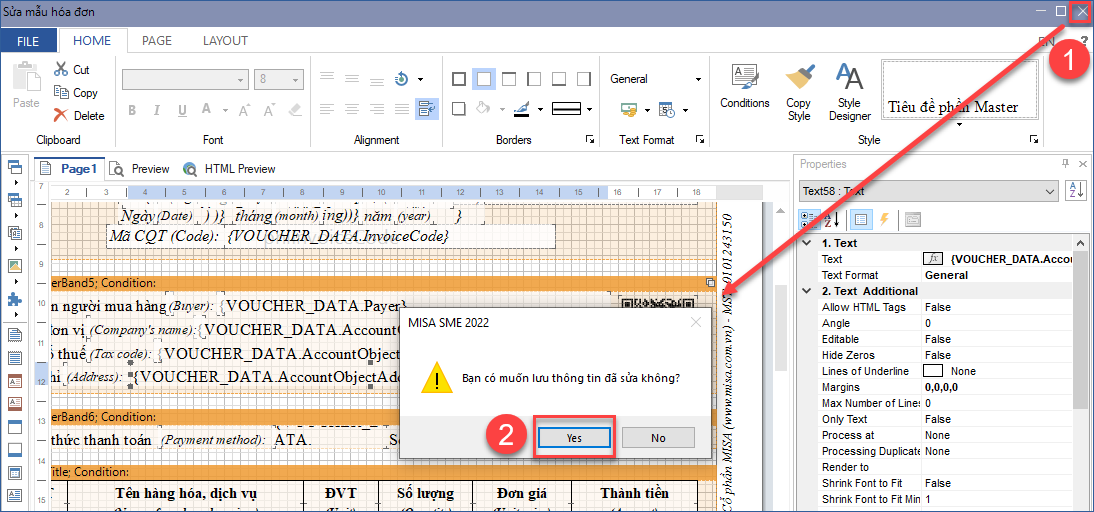Click the Delete icon in Clipboard group
This screenshot has width=1094, height=512.
click(x=62, y=116)
